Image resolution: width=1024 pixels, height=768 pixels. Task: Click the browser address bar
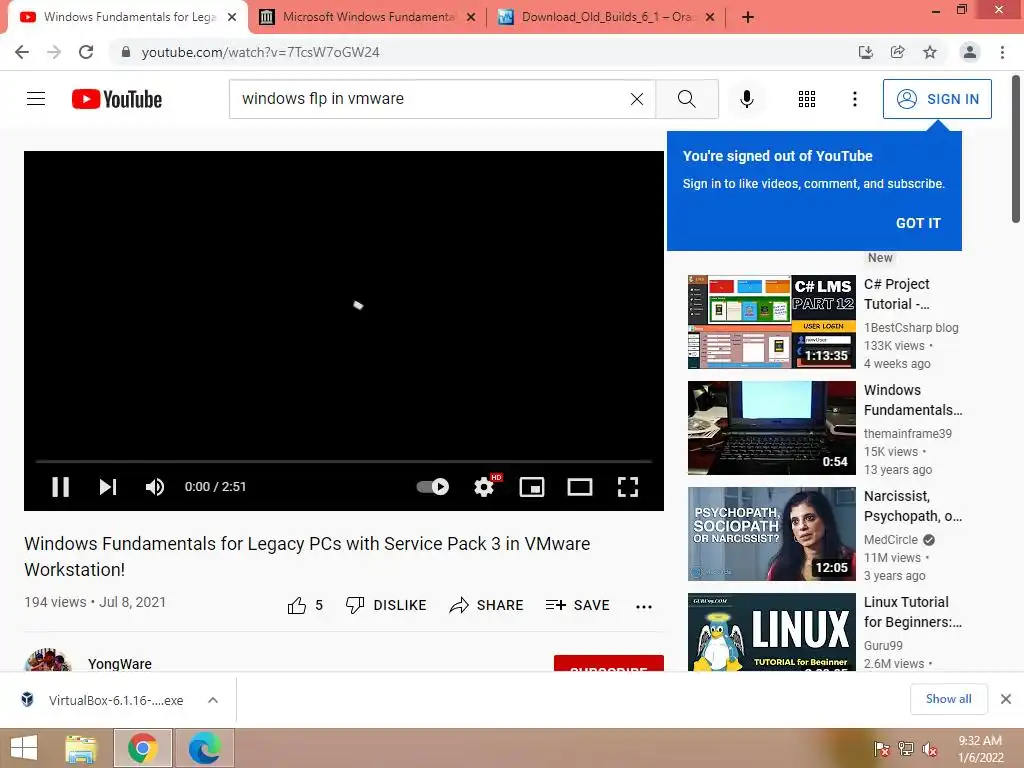click(483, 52)
